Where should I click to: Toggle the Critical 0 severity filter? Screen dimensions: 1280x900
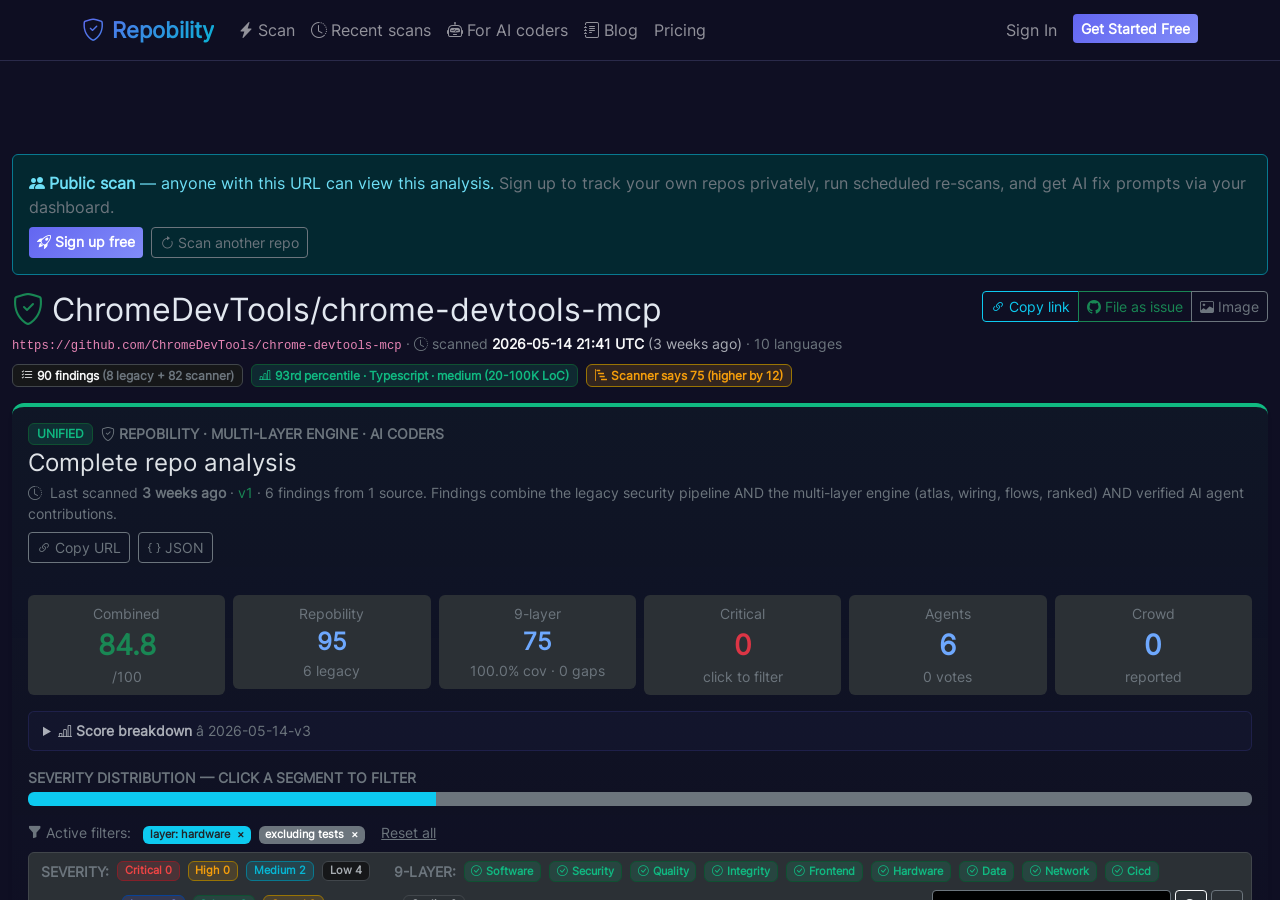point(148,871)
